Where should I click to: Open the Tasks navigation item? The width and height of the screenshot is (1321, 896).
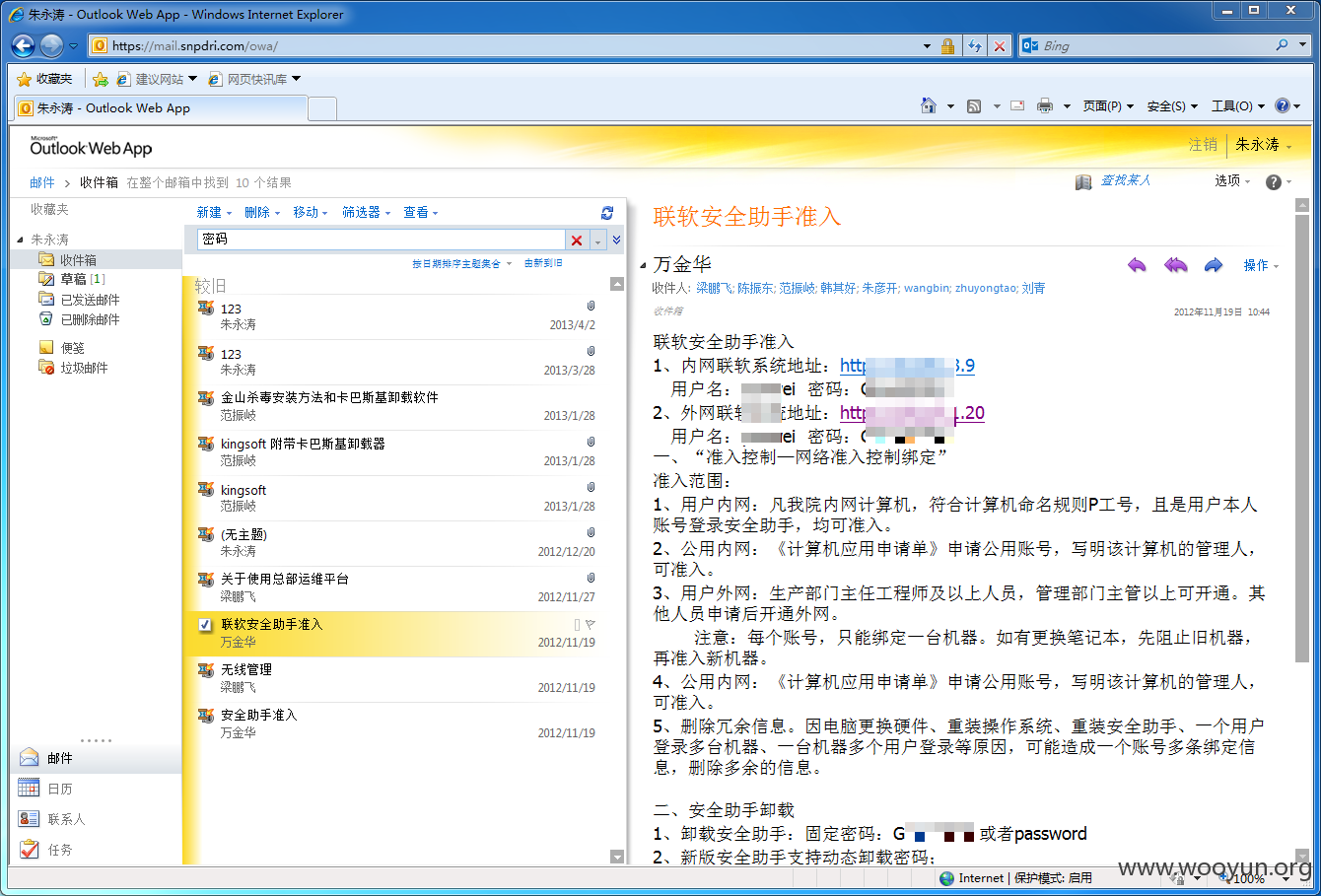coord(96,850)
